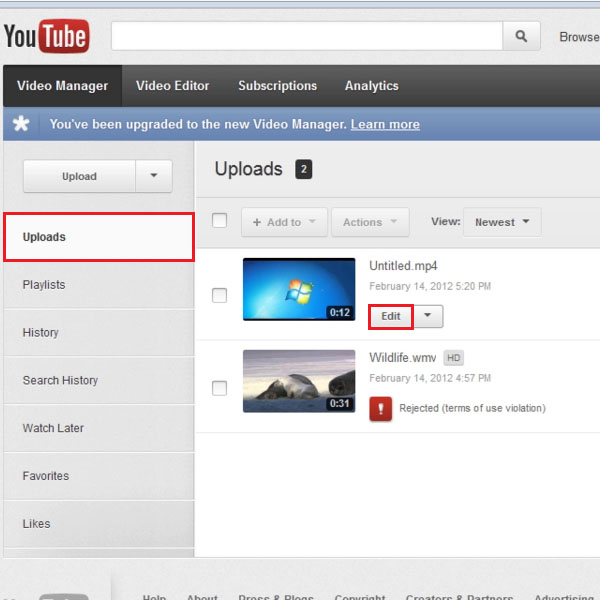Click the date February 14, 2012 5:20 PM
The height and width of the screenshot is (600, 600).
click(x=430, y=286)
